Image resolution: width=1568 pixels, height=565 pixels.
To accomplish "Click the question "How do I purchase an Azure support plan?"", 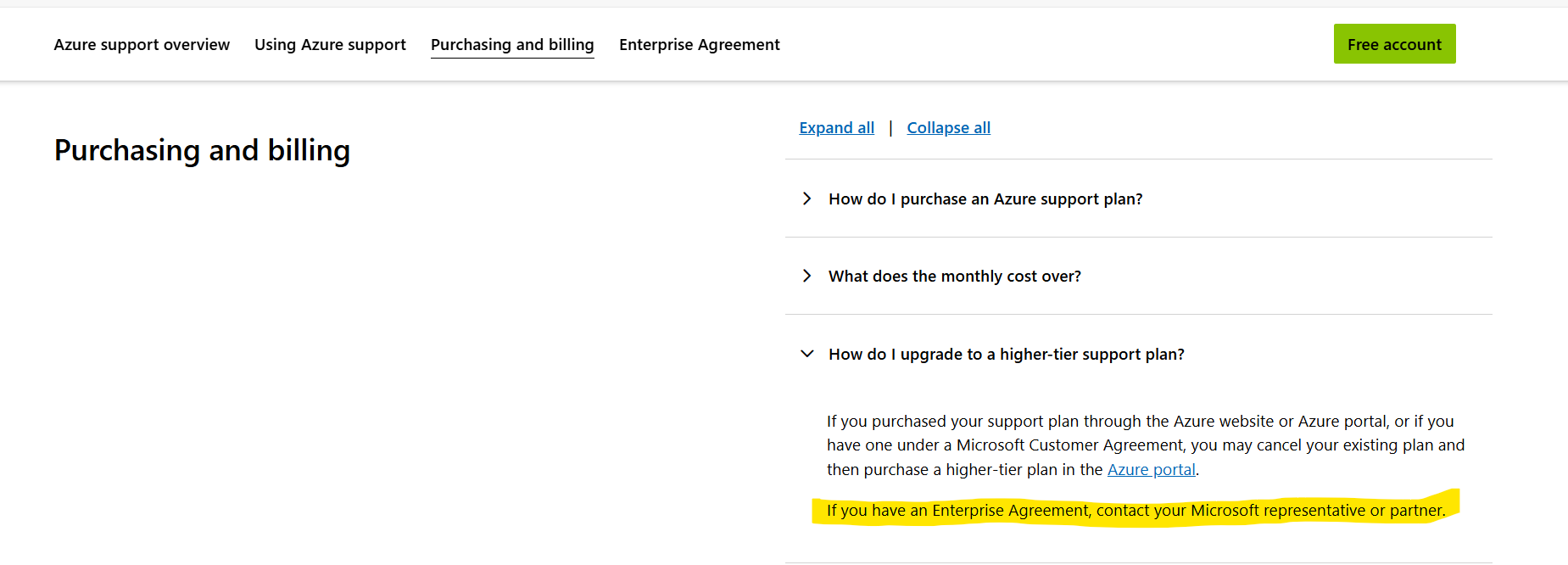I will point(985,199).
